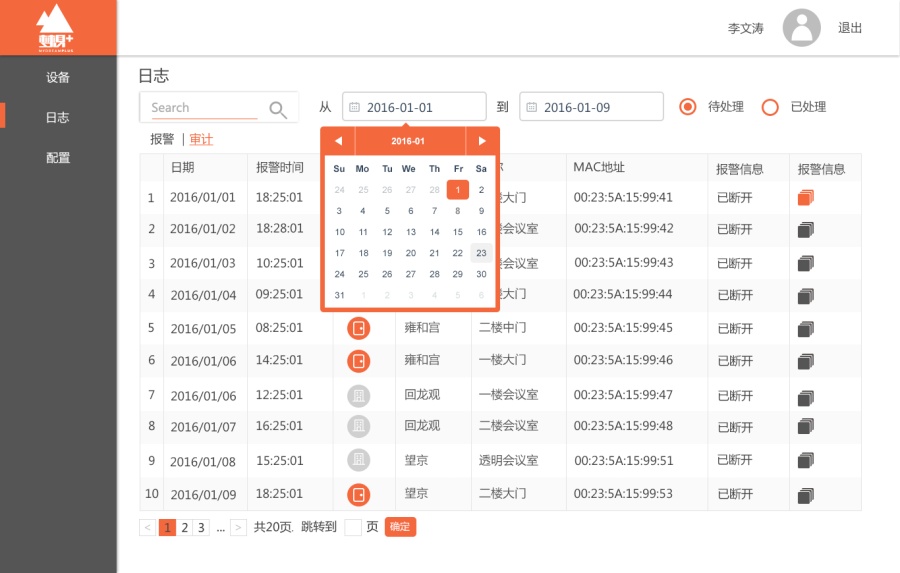Open alarm info icon for 2016/01/03 row

coord(806,264)
